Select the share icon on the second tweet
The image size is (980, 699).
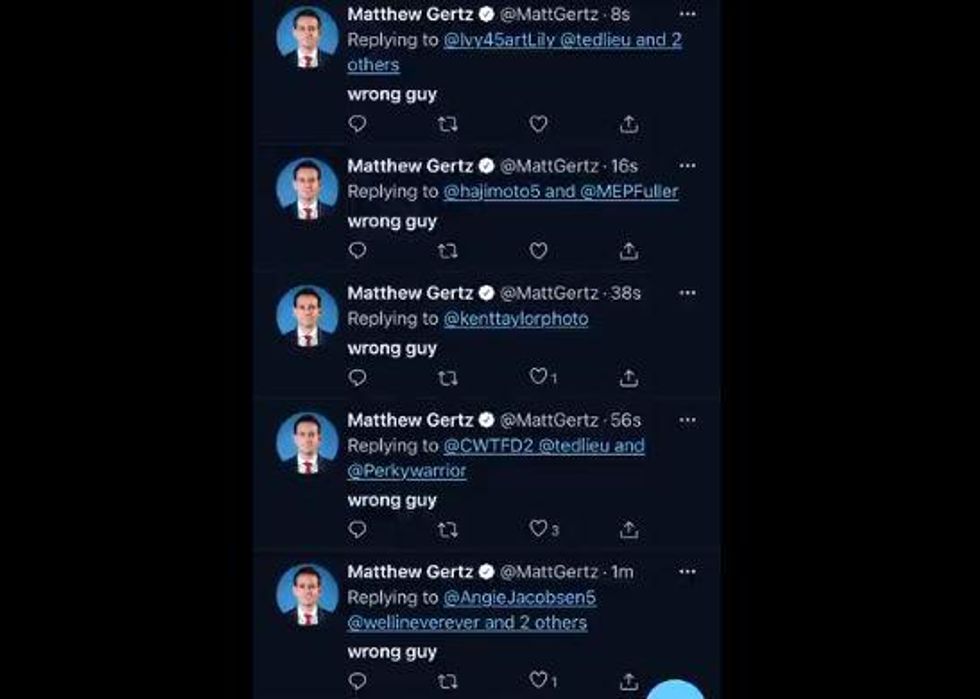[629, 251]
